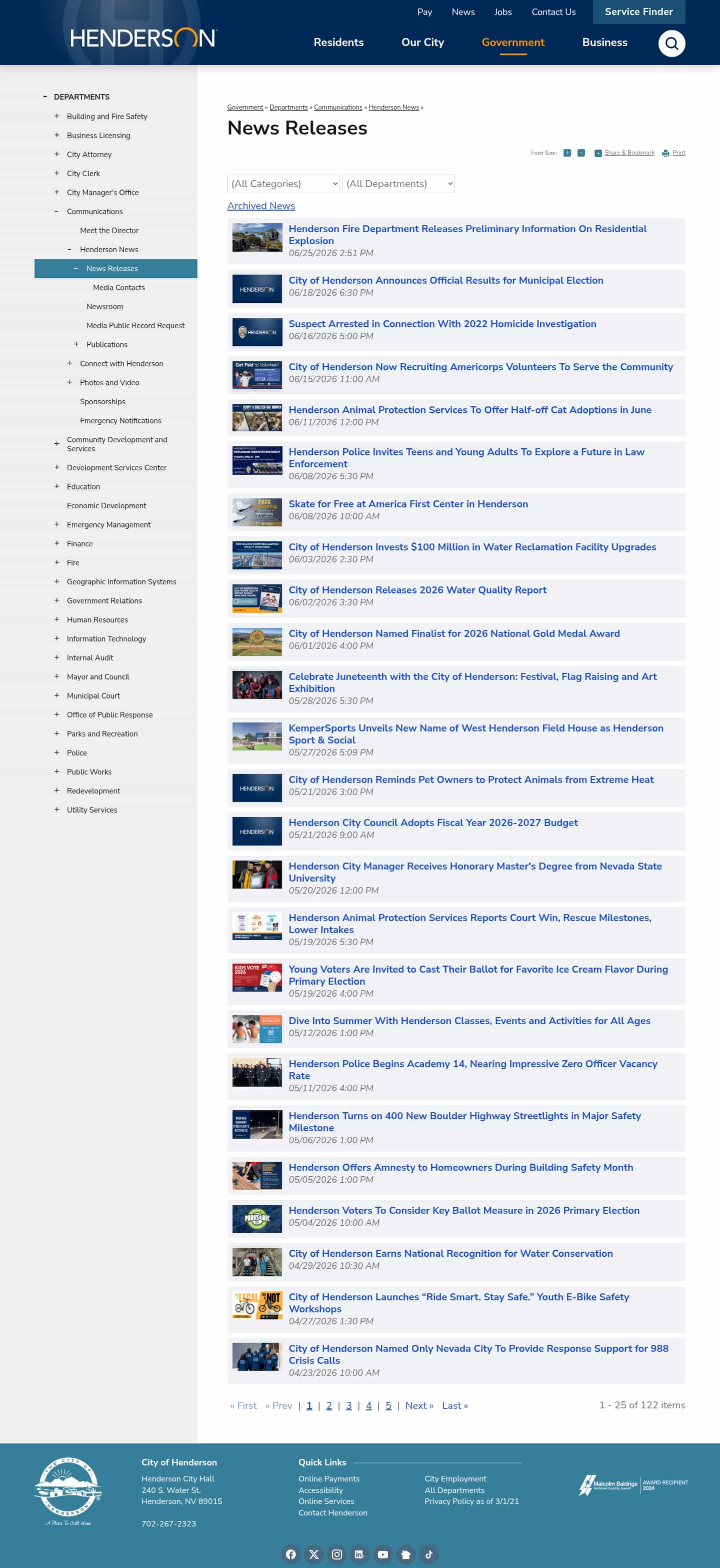Image resolution: width=720 pixels, height=1568 pixels.
Task: Click the Share & Bookmark plus icon
Action: (x=598, y=154)
